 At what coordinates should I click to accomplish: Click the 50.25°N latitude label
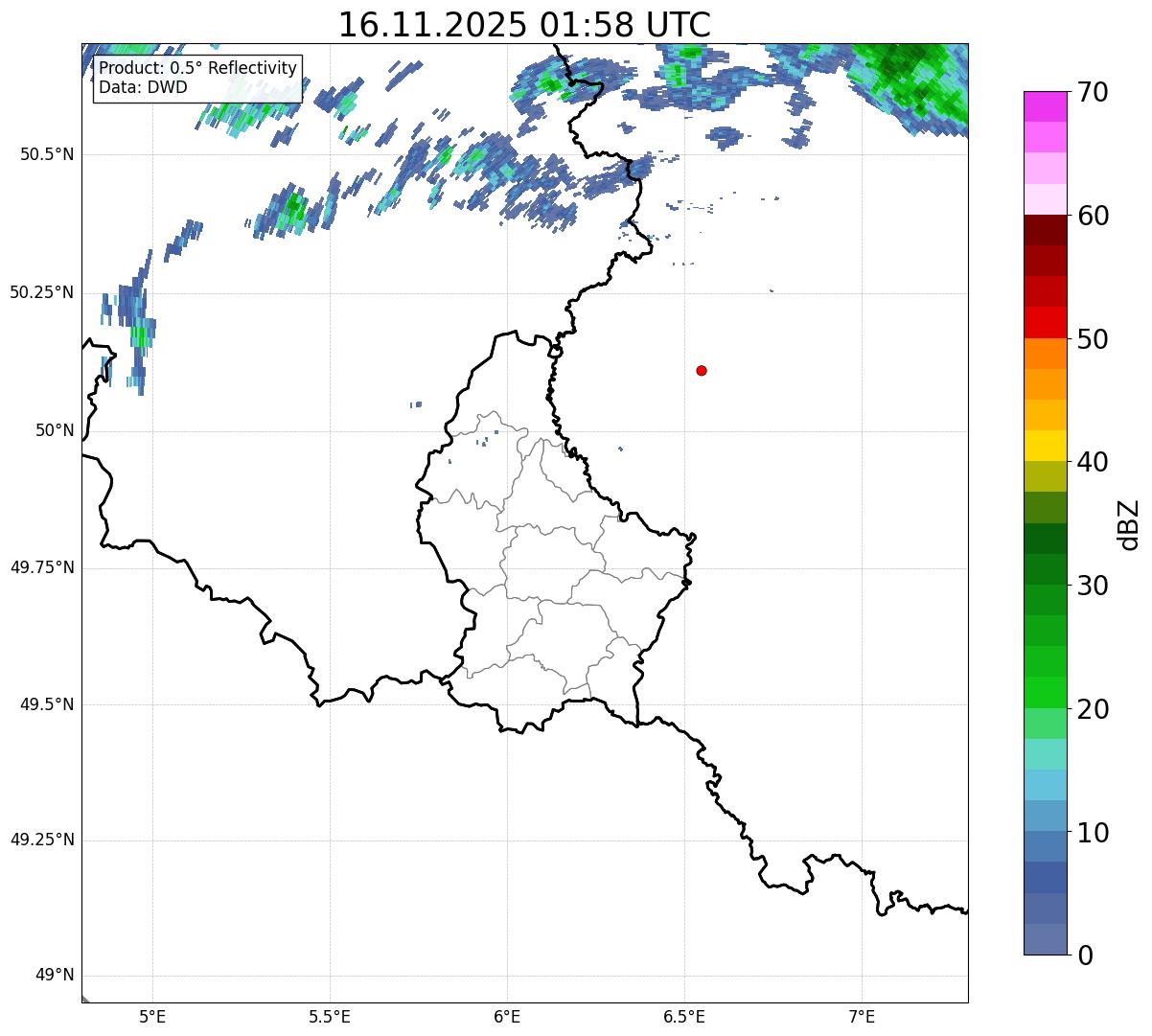pyautogui.click(x=42, y=292)
